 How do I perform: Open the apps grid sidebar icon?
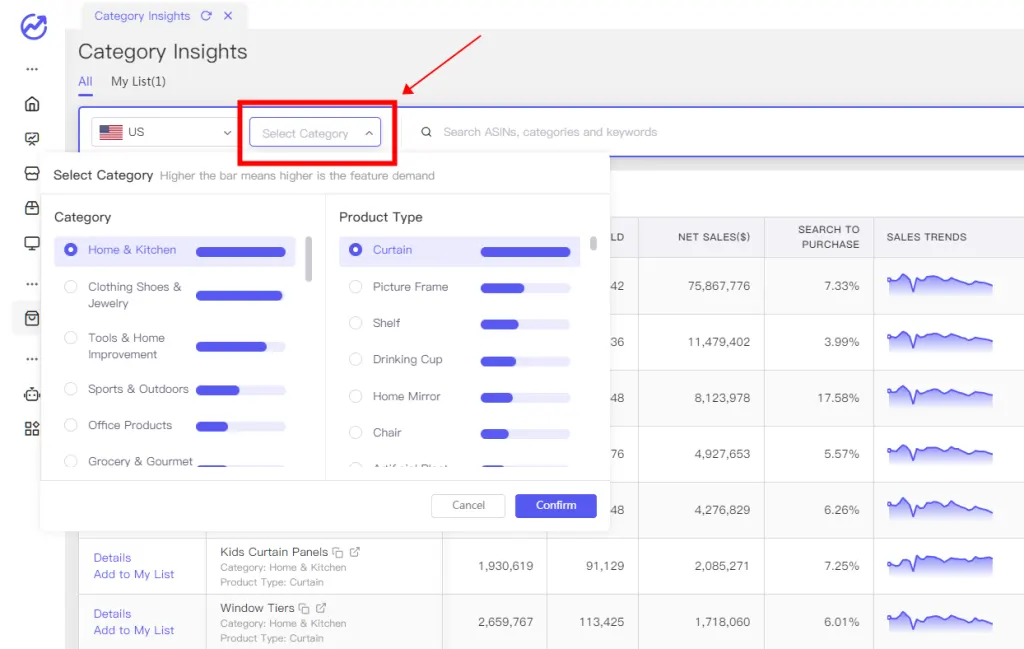point(32,428)
